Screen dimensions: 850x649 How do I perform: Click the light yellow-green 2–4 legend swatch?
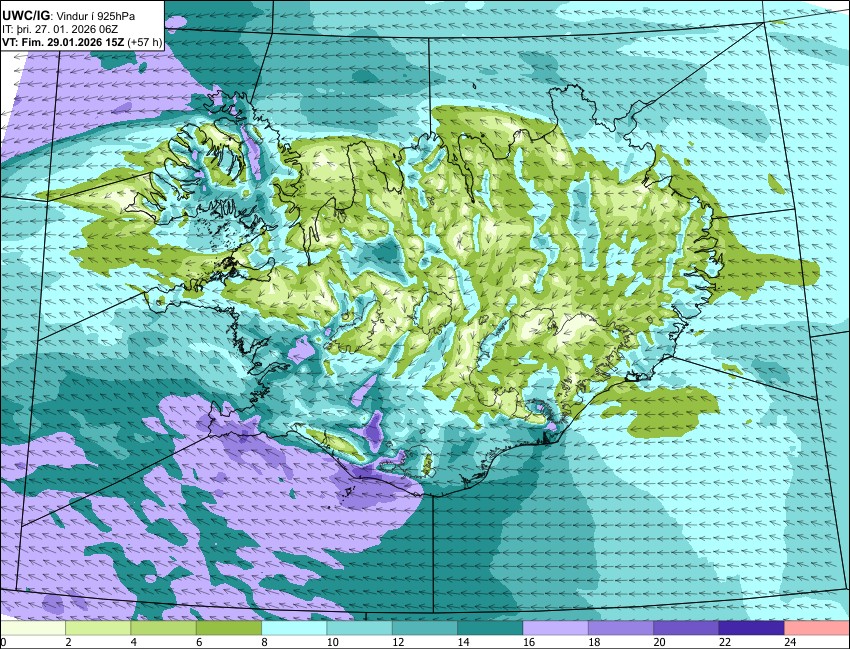point(98,628)
